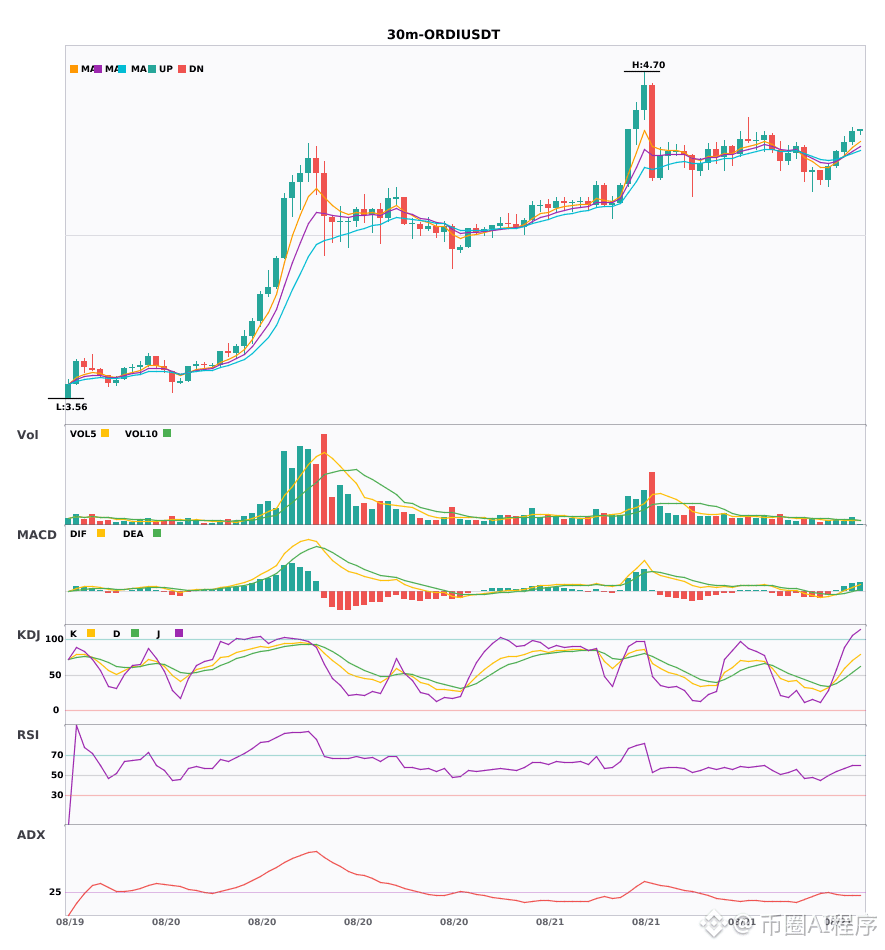Click the 50 level on RSI axis
The image size is (885, 950).
pyautogui.click(x=57, y=775)
